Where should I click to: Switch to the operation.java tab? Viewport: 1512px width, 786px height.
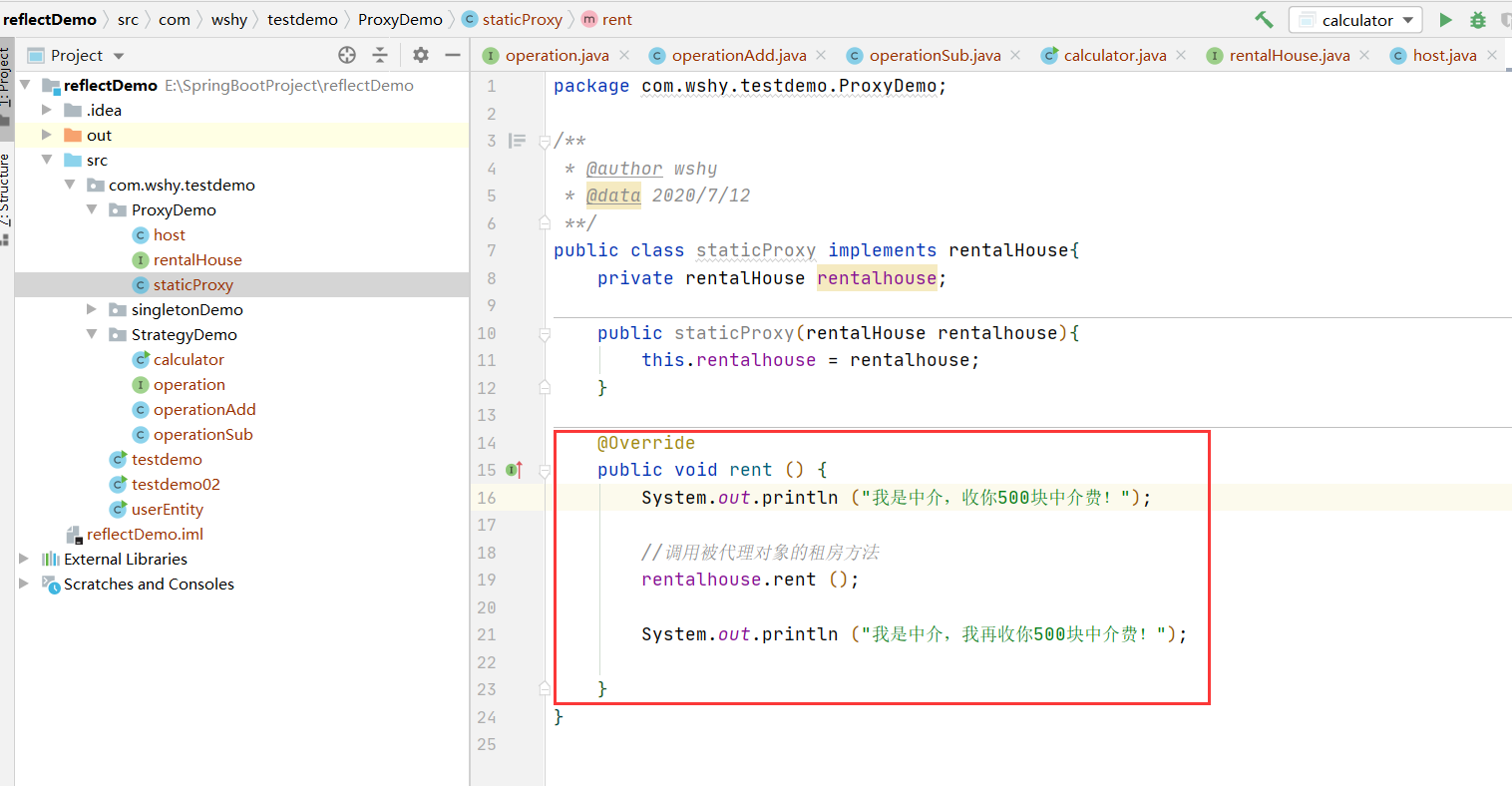tap(557, 55)
